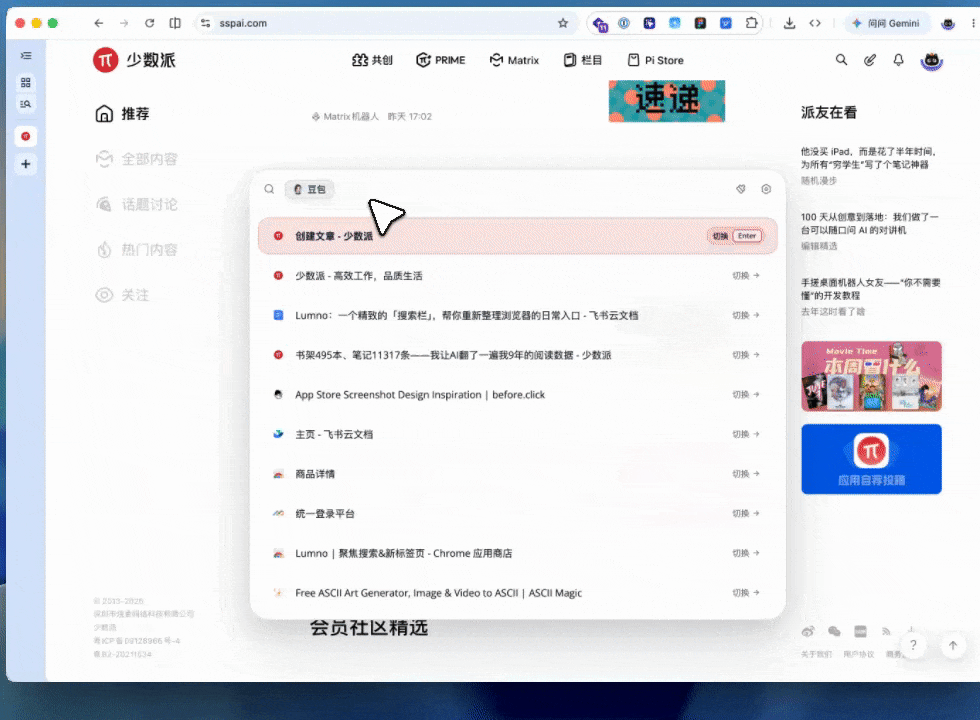Click the grid icon in left panel
980x720 pixels.
[x=26, y=82]
